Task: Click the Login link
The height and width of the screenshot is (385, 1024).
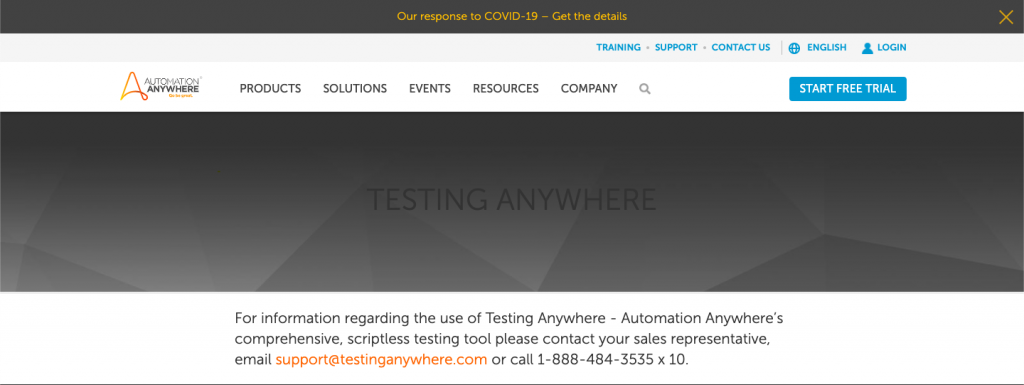Action: point(891,48)
